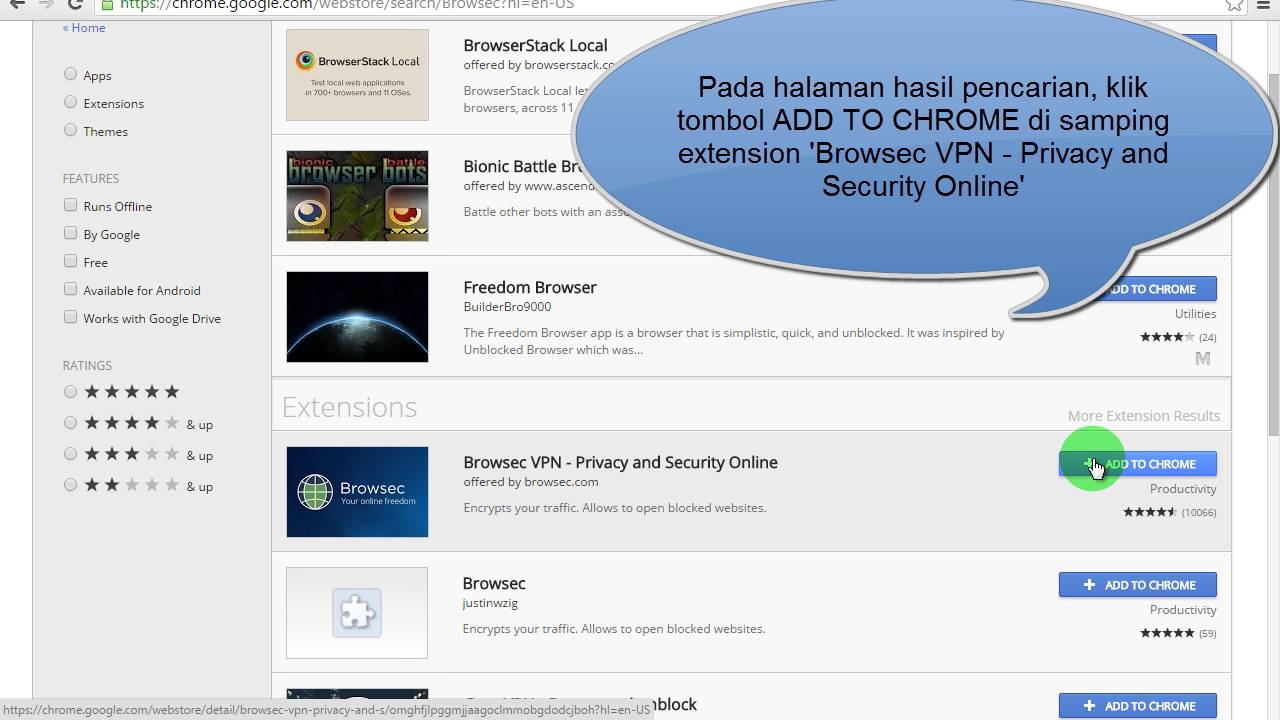
Task: Open the Bionic Battle browser bots thumbnail
Action: point(357,196)
